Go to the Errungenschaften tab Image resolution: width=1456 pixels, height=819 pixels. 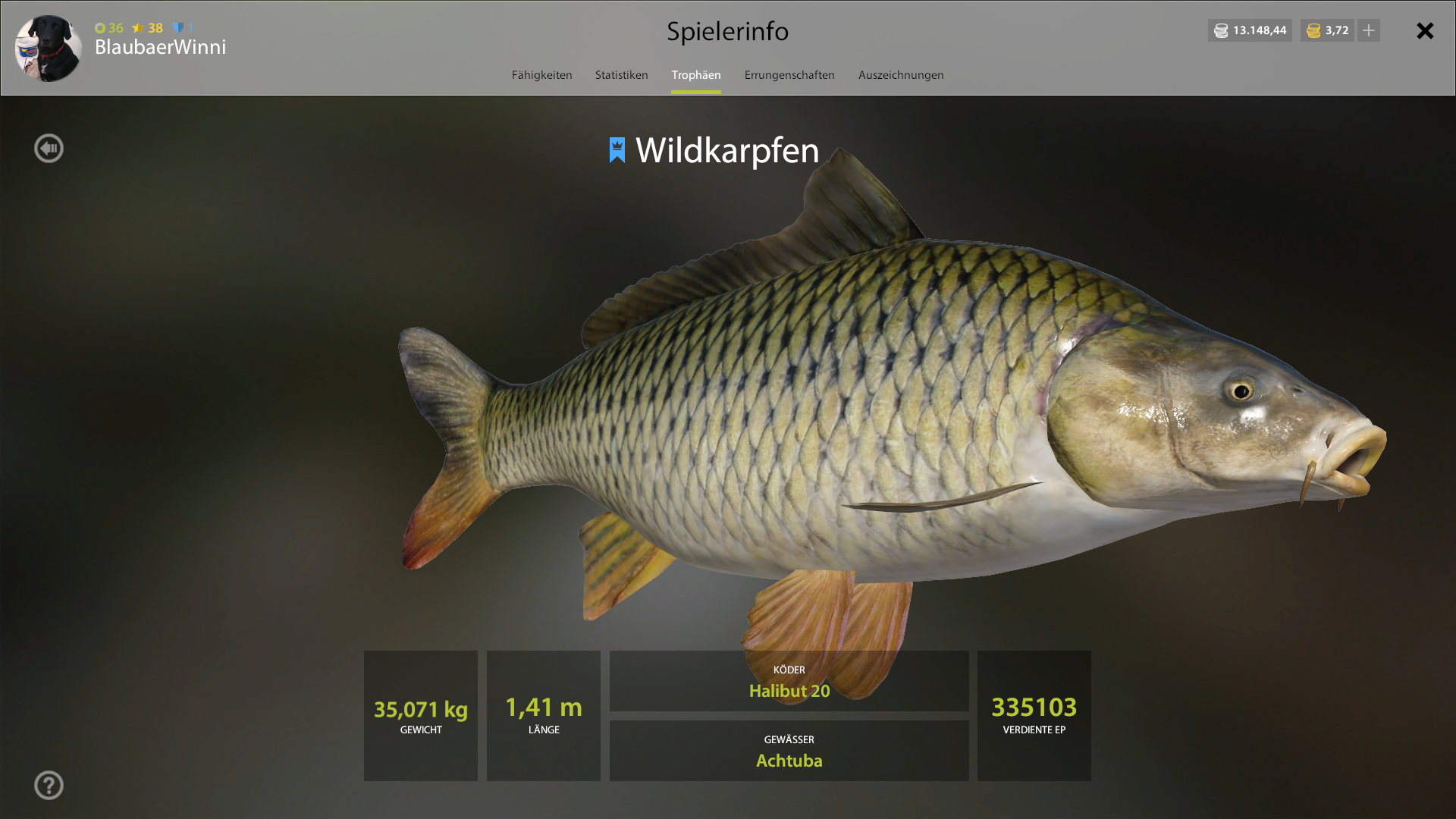789,75
